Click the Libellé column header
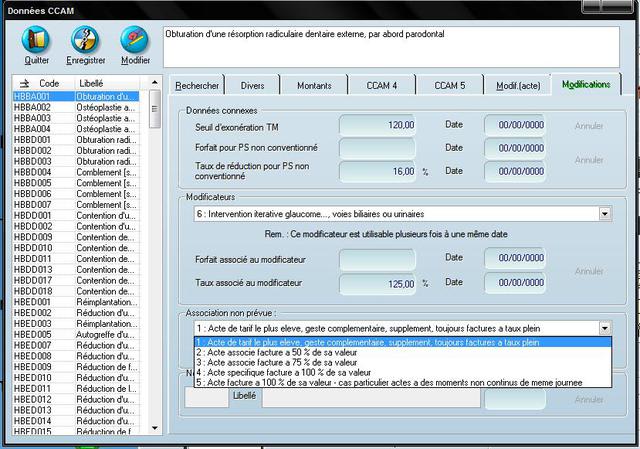This screenshot has height=449, width=640. pyautogui.click(x=92, y=83)
